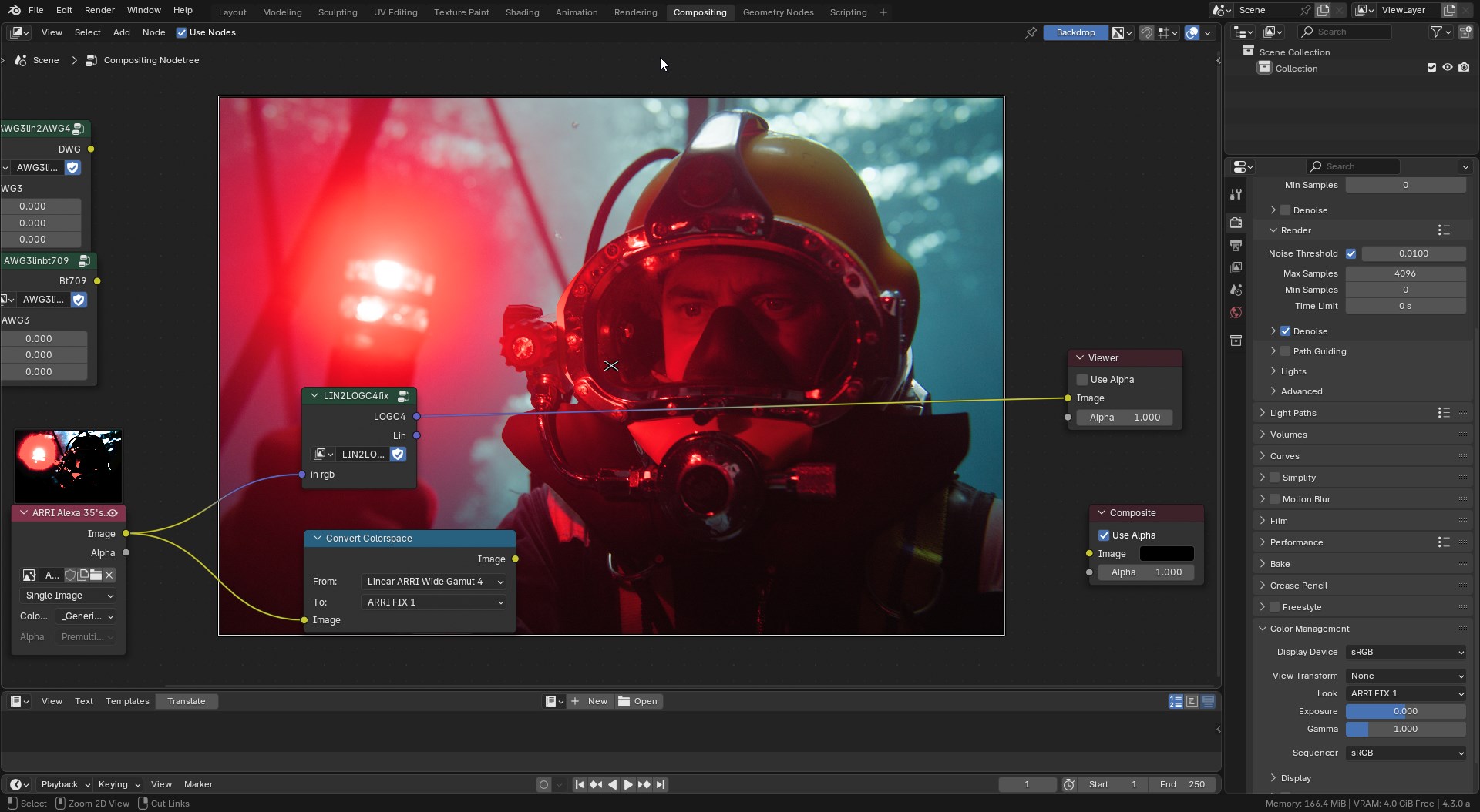This screenshot has width=1480, height=812.
Task: Open the To colorspace dropdown
Action: click(433, 602)
